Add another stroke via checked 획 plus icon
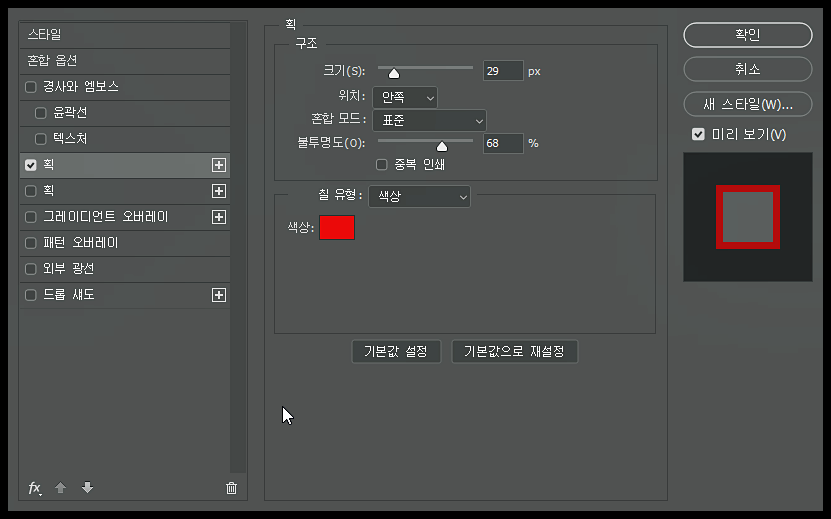Image resolution: width=831 pixels, height=519 pixels. (219, 165)
